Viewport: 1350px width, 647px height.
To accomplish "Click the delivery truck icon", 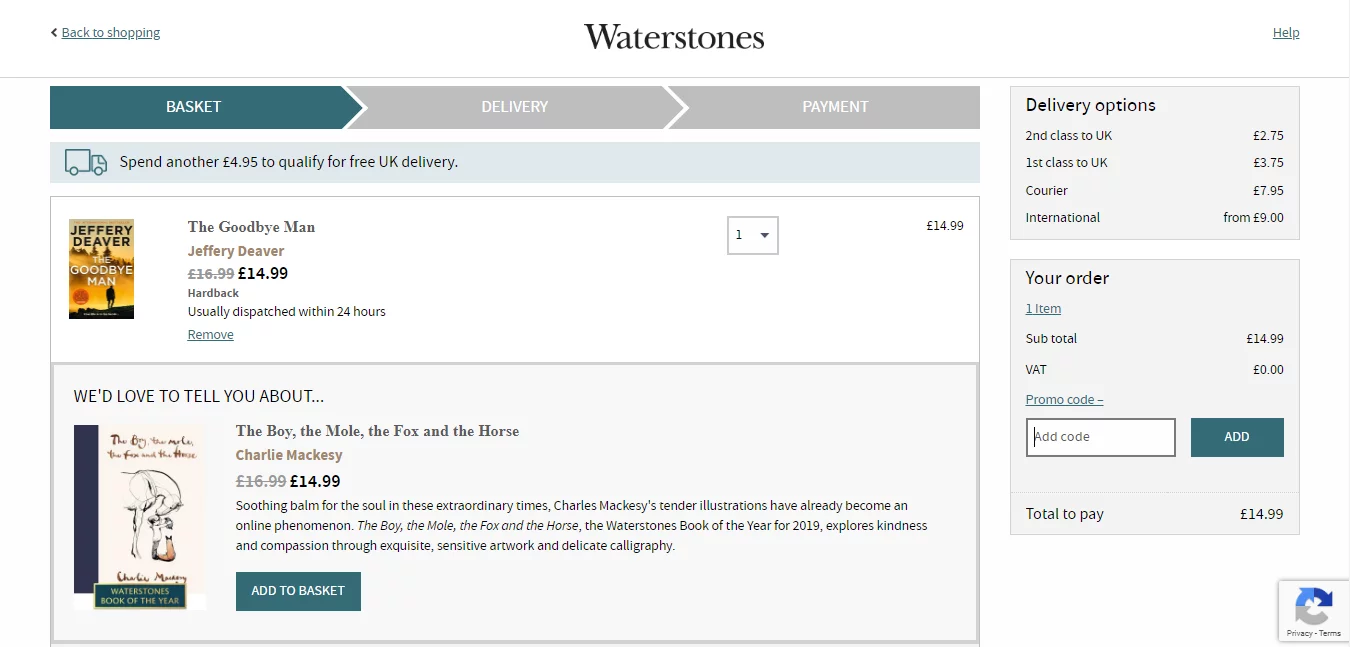I will pos(86,162).
